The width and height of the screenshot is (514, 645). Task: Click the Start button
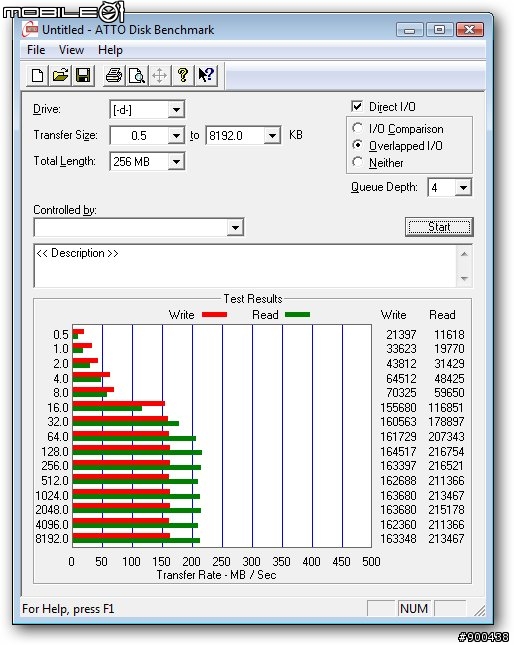[439, 227]
